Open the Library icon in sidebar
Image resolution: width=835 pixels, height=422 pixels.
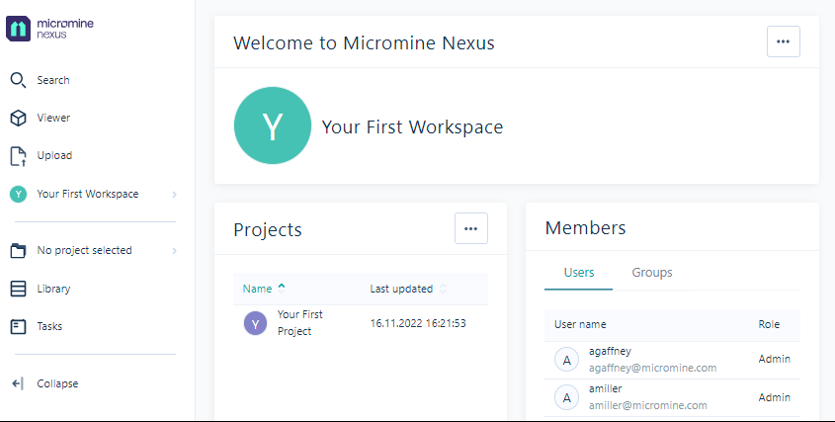click(18, 289)
